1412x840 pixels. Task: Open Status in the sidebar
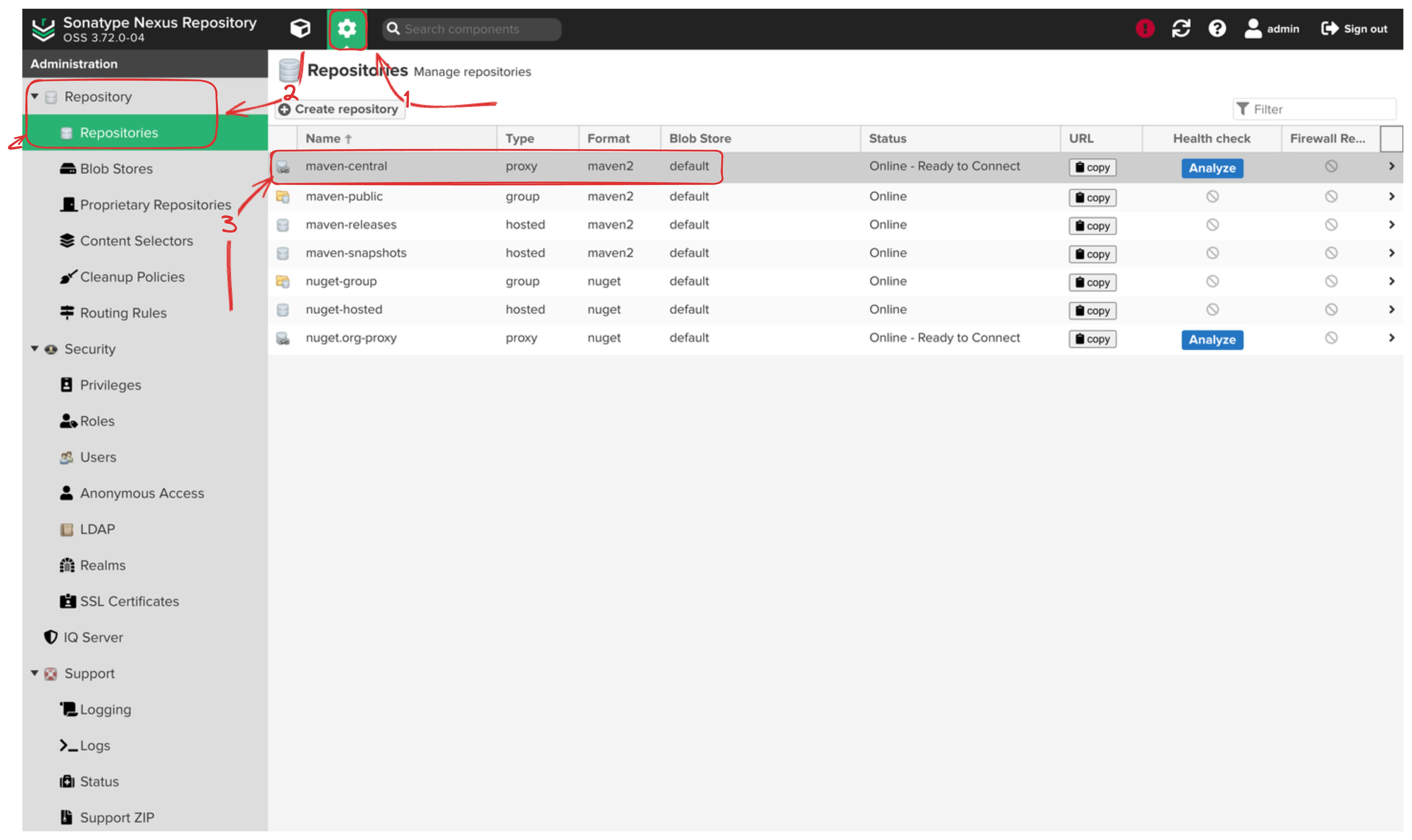click(x=145, y=781)
